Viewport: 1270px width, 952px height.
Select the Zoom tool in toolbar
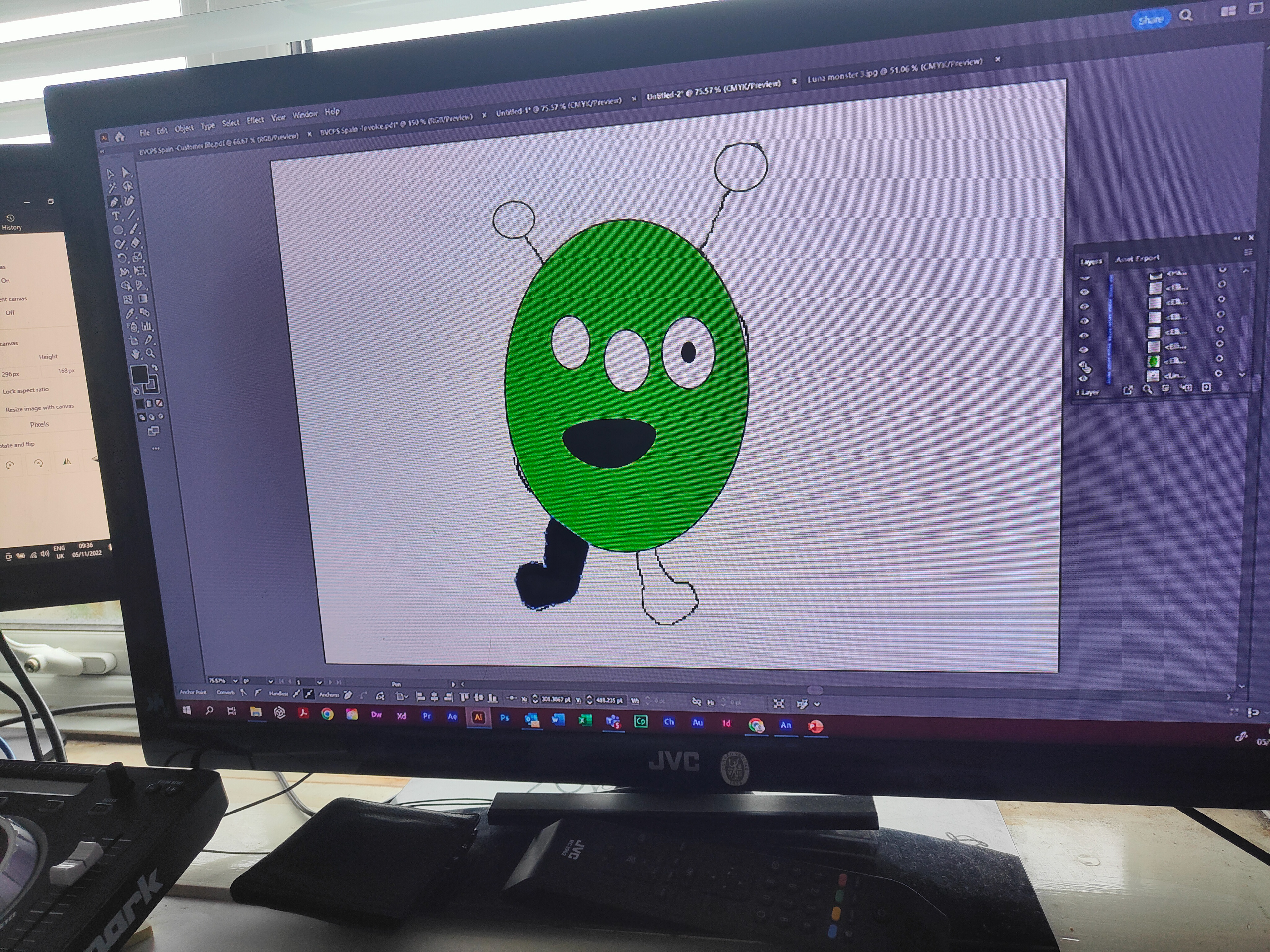(150, 353)
